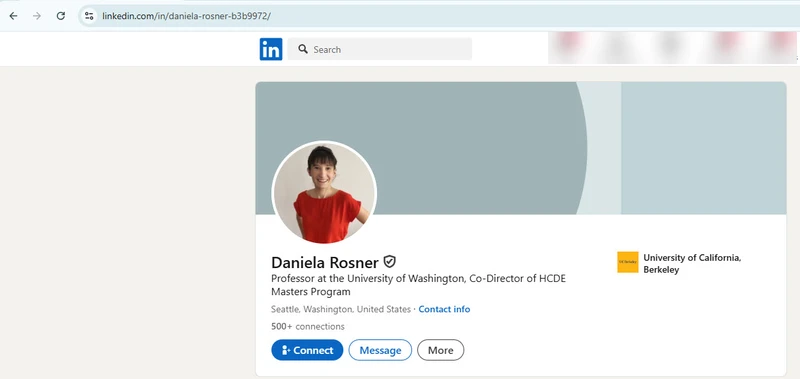The width and height of the screenshot is (800, 379).
Task: Select the linkedin.com URL in address bar
Action: click(x=186, y=16)
